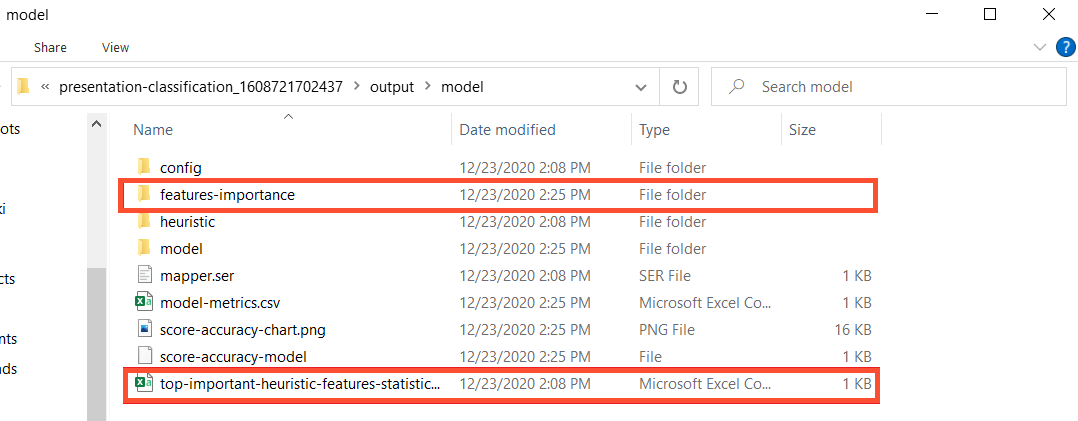The width and height of the screenshot is (1078, 421).
Task: Click the model-metrics.csv Excel icon
Action: [144, 303]
